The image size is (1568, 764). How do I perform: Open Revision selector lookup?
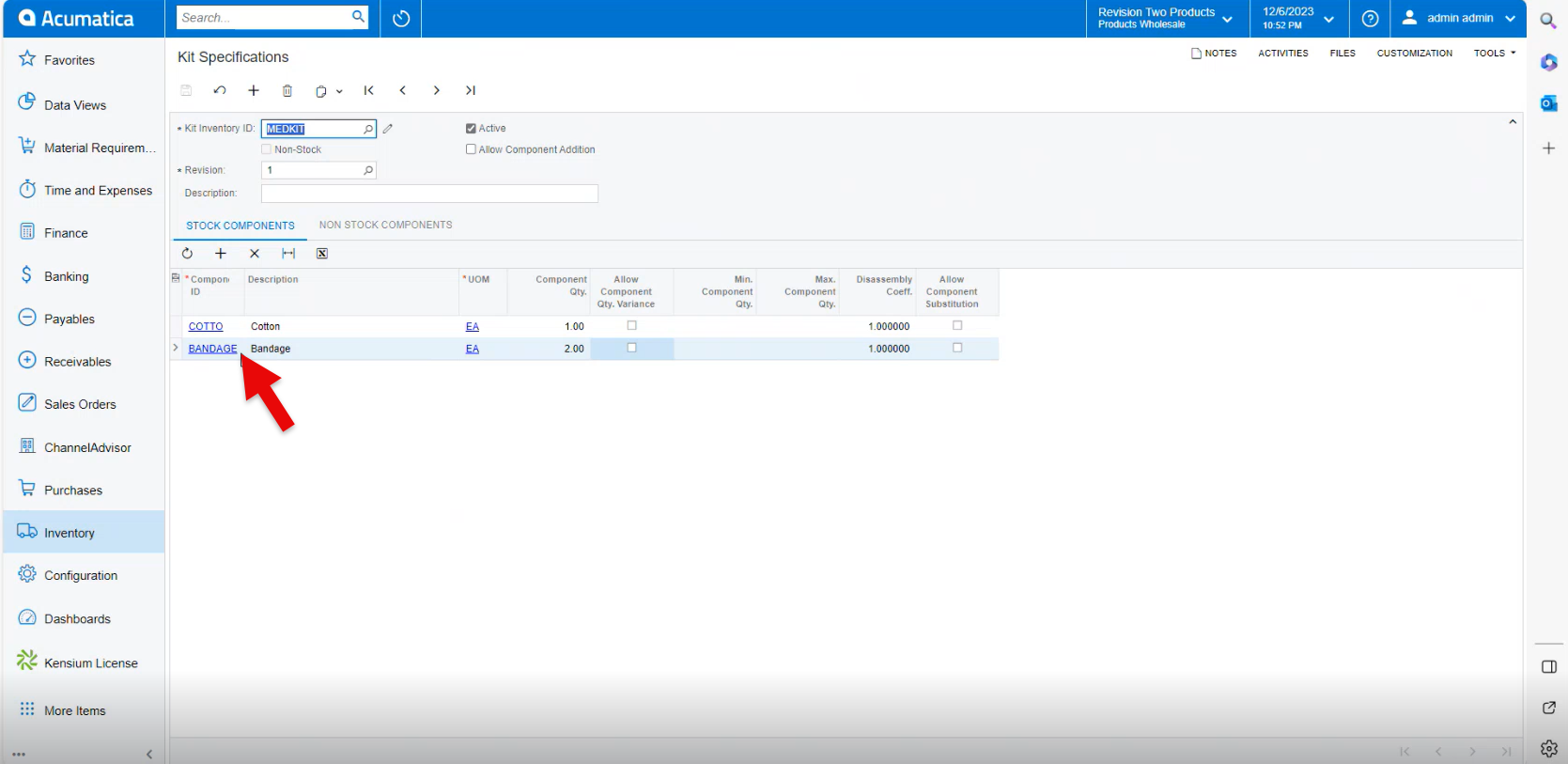coord(368,170)
